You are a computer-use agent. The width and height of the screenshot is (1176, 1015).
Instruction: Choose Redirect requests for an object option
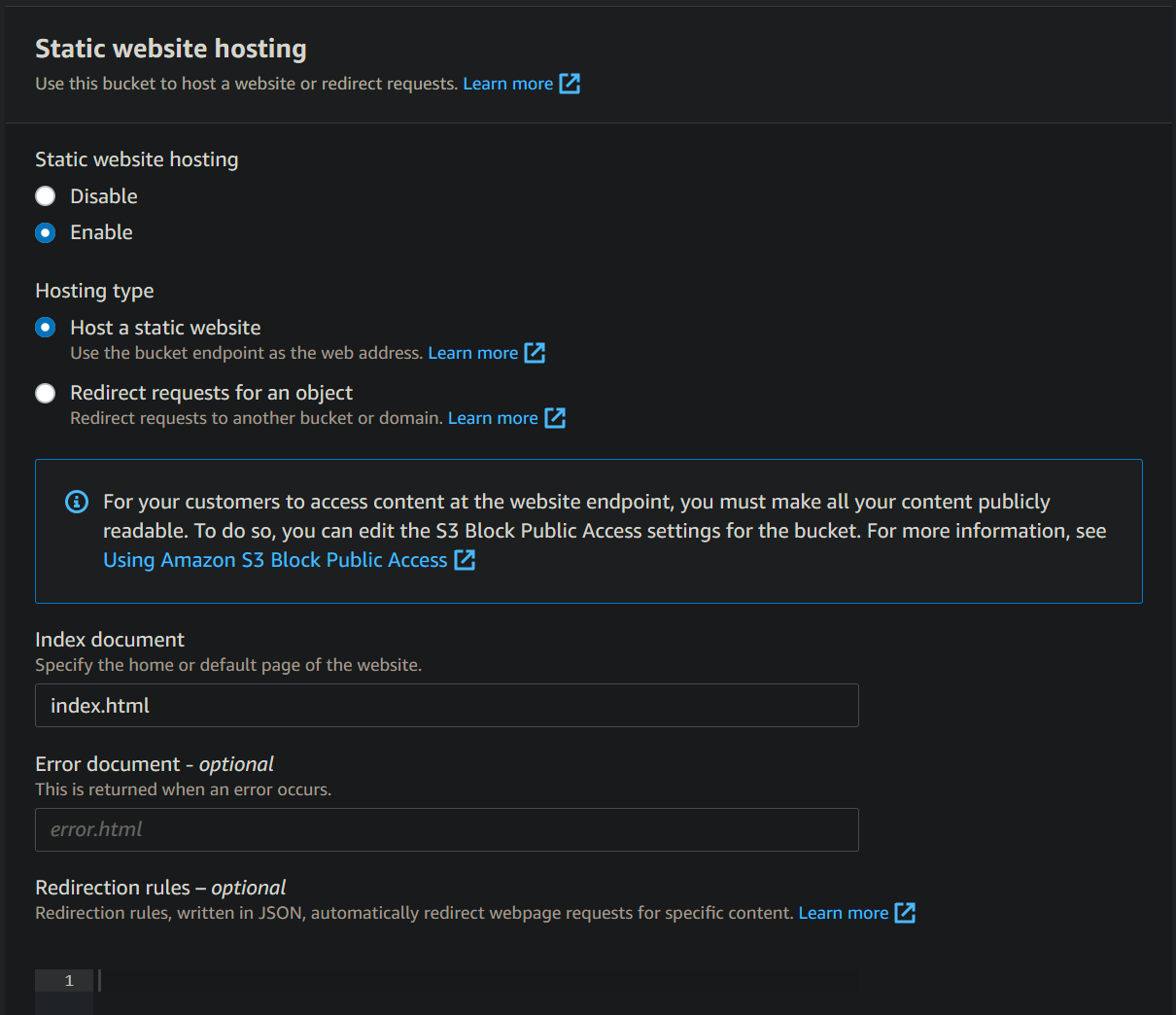46,393
